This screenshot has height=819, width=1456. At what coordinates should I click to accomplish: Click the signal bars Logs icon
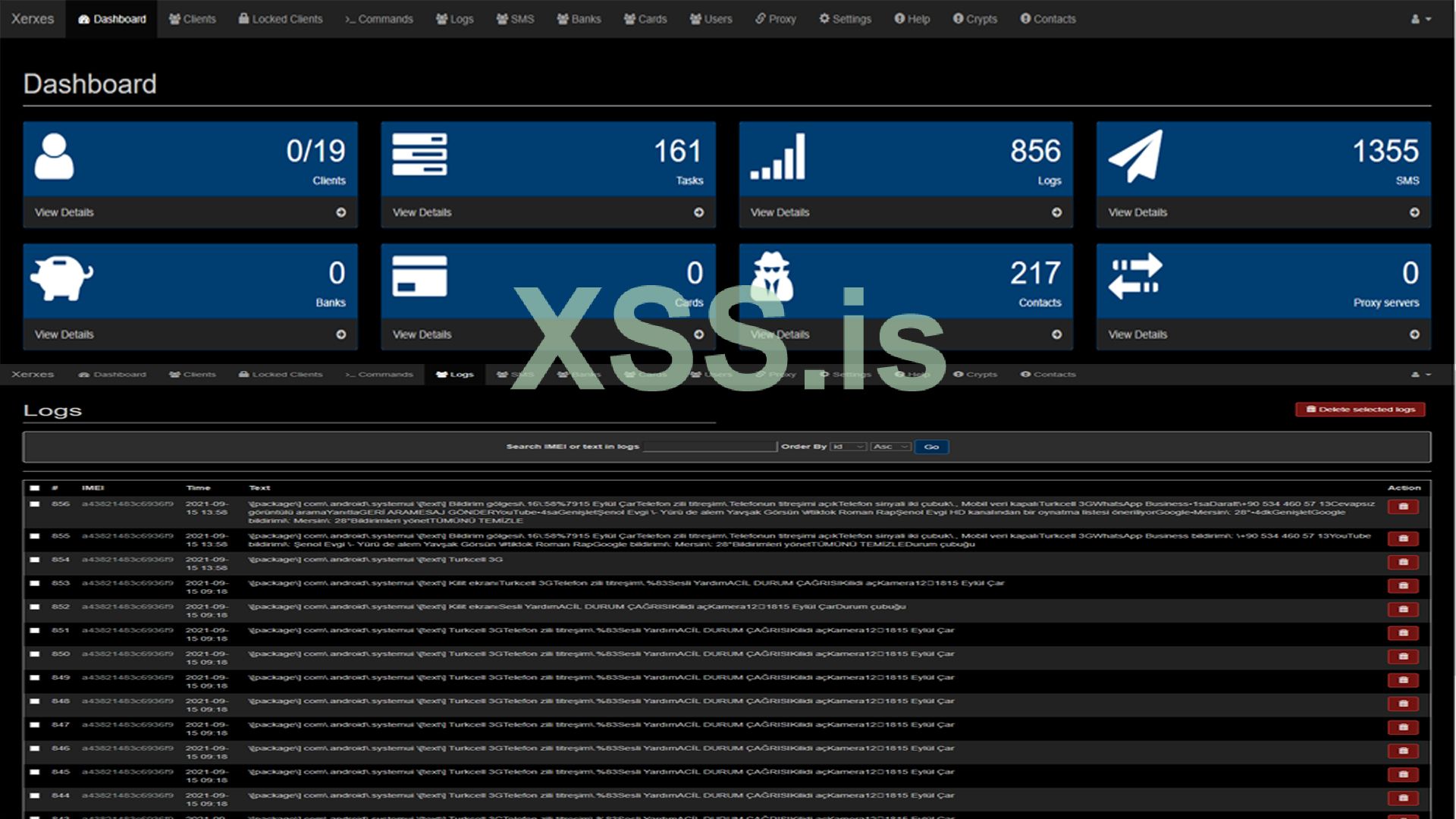coord(778,157)
